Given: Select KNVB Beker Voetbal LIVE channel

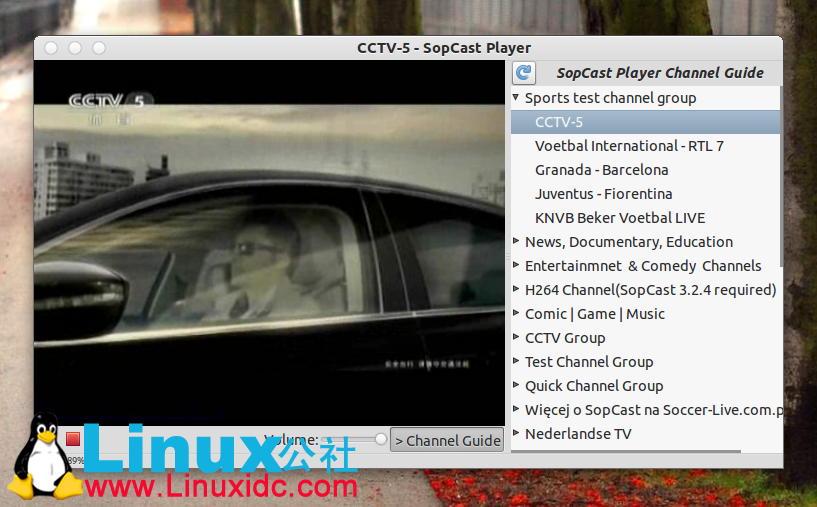Looking at the screenshot, I should point(620,218).
